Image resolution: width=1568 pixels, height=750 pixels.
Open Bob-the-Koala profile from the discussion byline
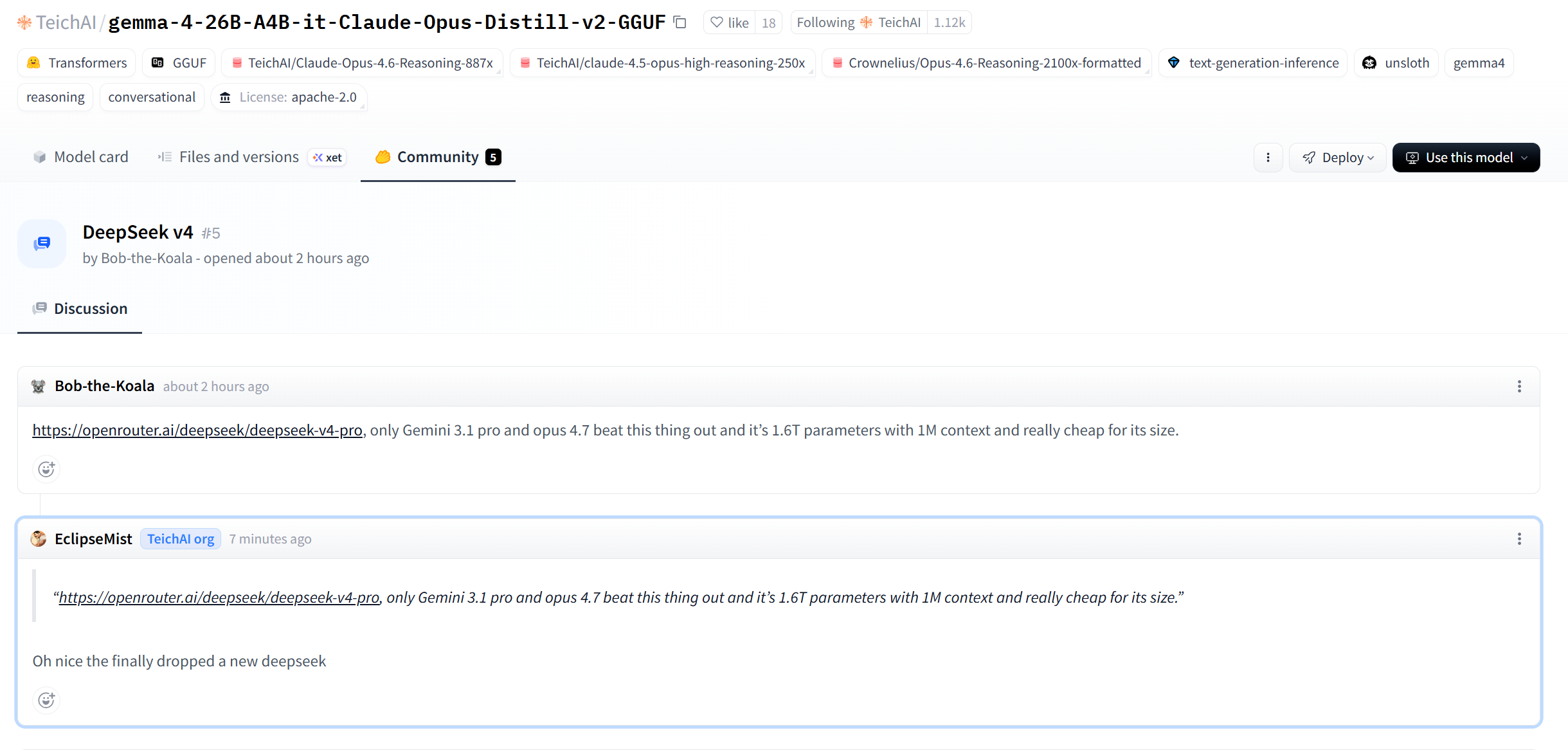[147, 259]
